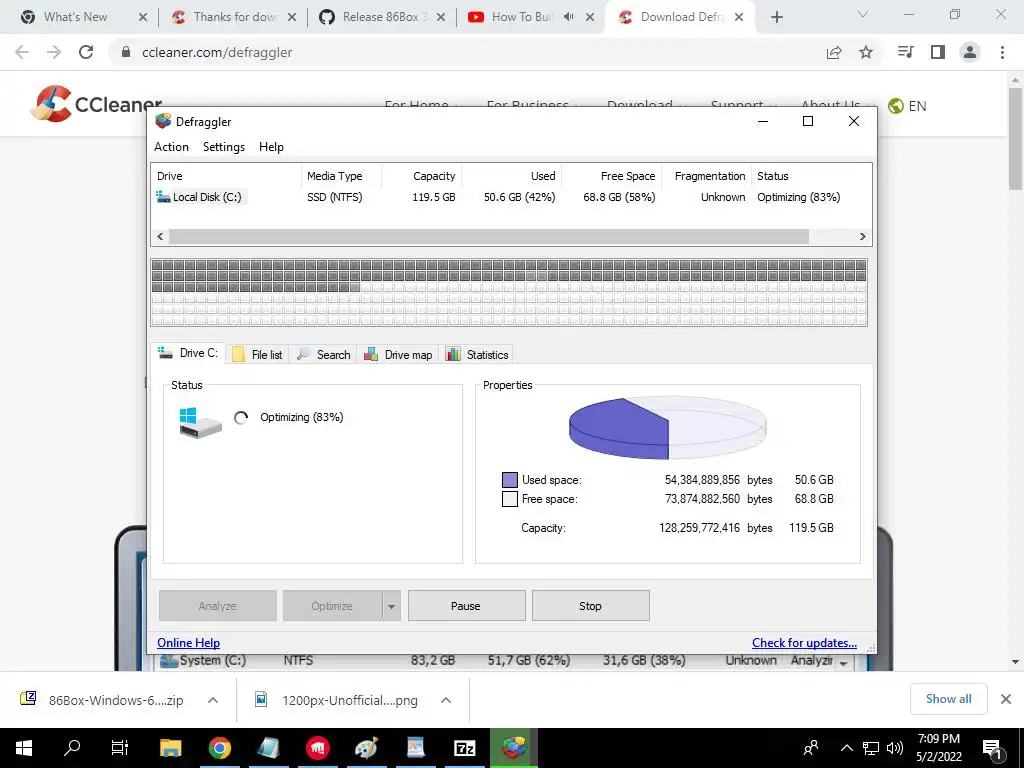This screenshot has width=1024, height=768.
Task: Reload the page in Chrome
Action: (x=86, y=52)
